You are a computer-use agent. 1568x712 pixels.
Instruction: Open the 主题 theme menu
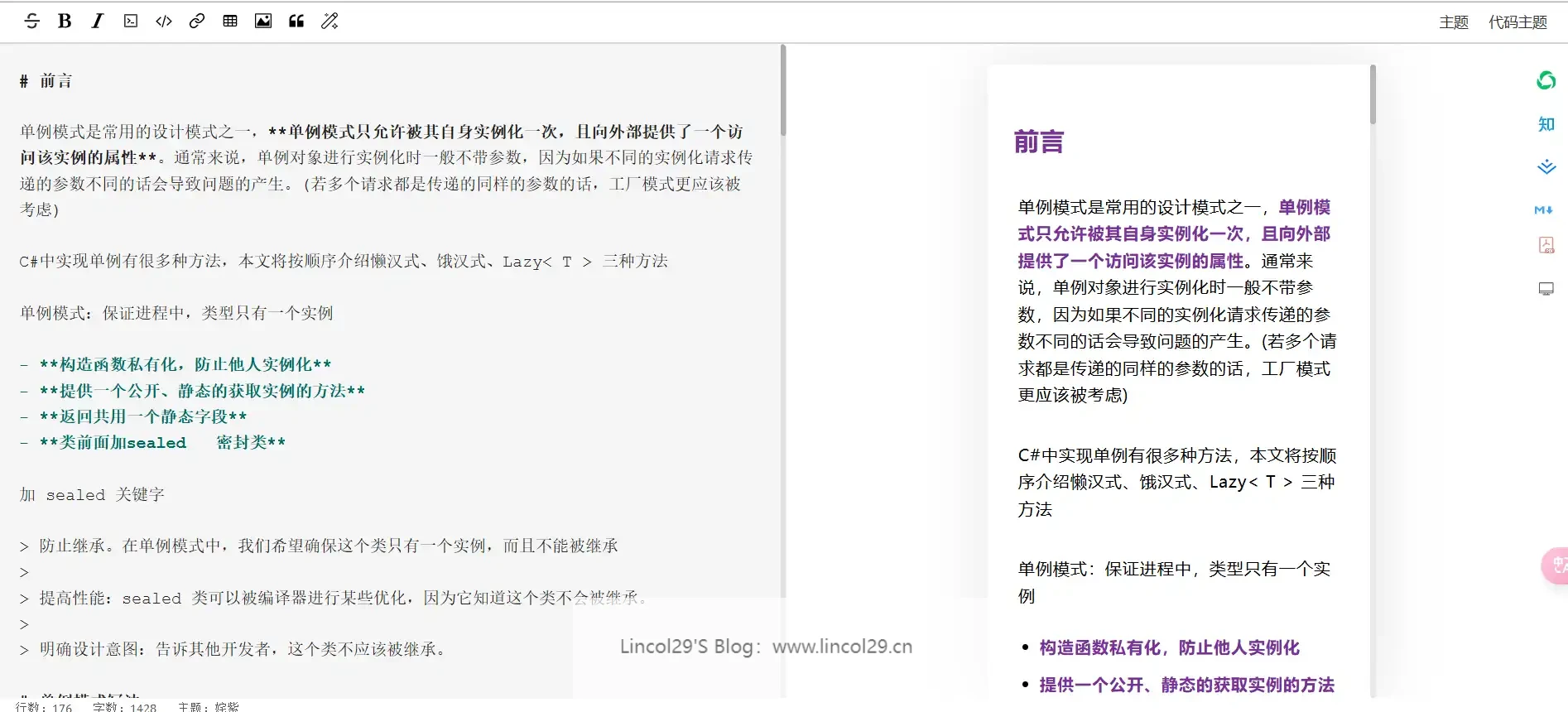[1453, 22]
